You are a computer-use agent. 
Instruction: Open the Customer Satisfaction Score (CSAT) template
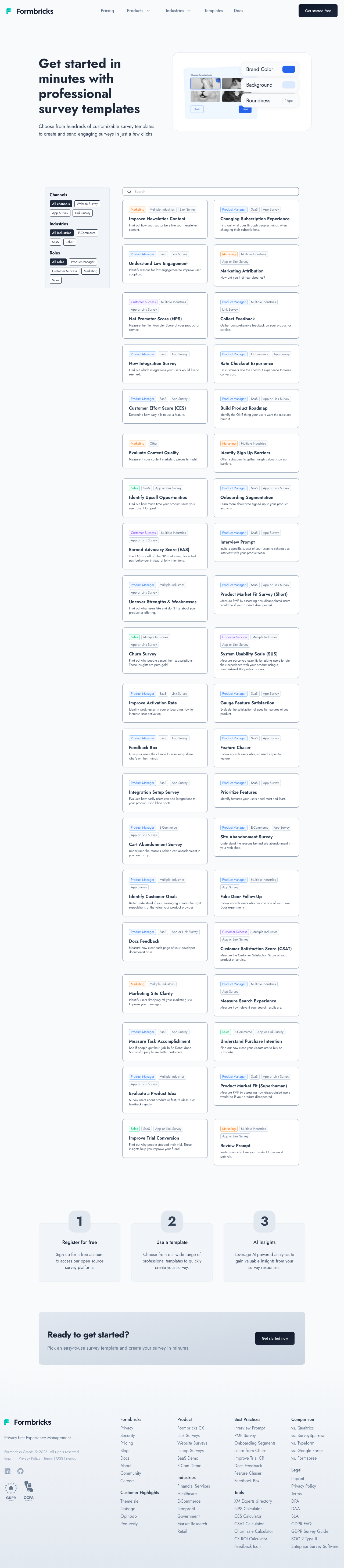256,945
